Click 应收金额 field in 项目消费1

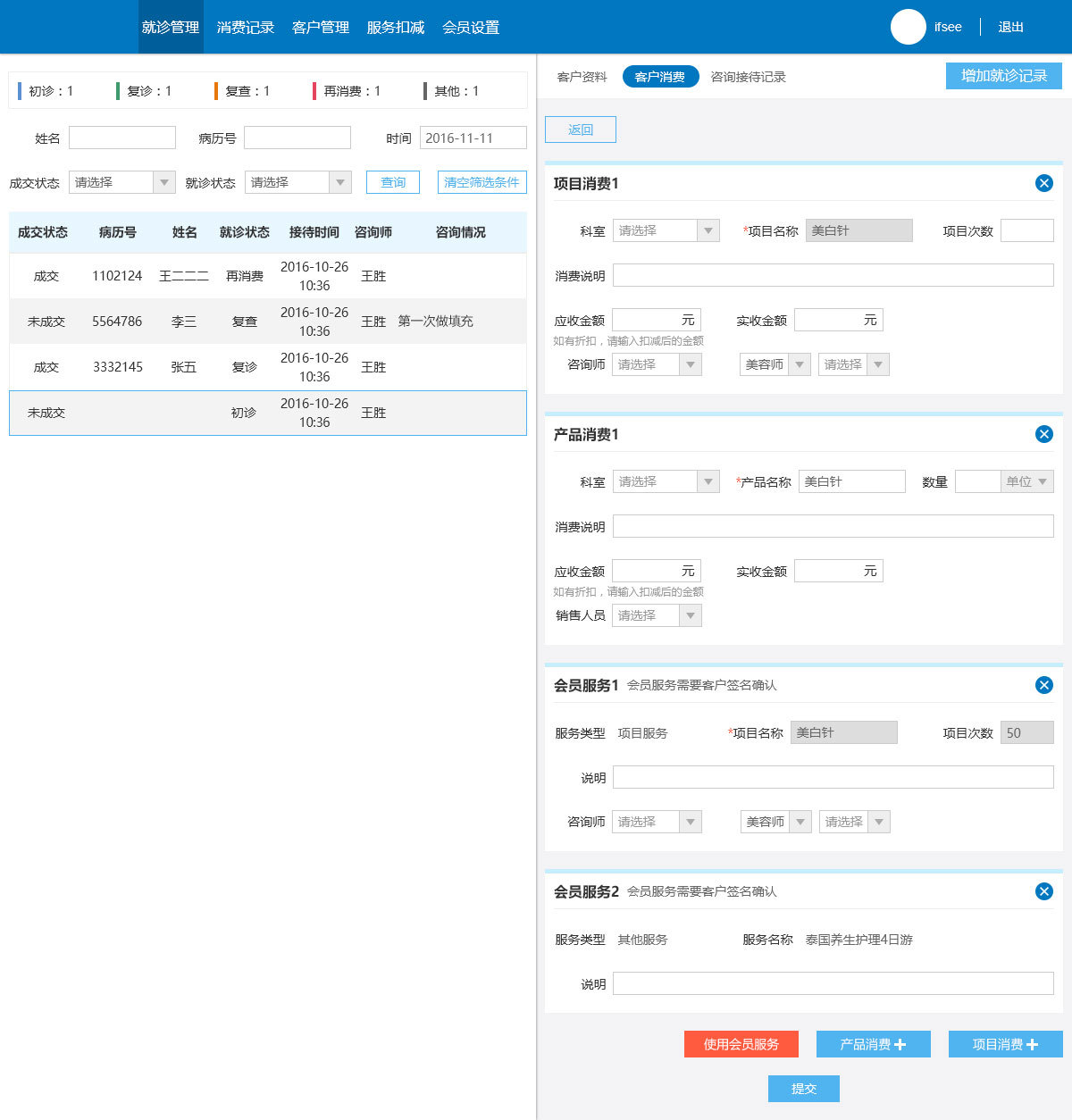click(657, 320)
